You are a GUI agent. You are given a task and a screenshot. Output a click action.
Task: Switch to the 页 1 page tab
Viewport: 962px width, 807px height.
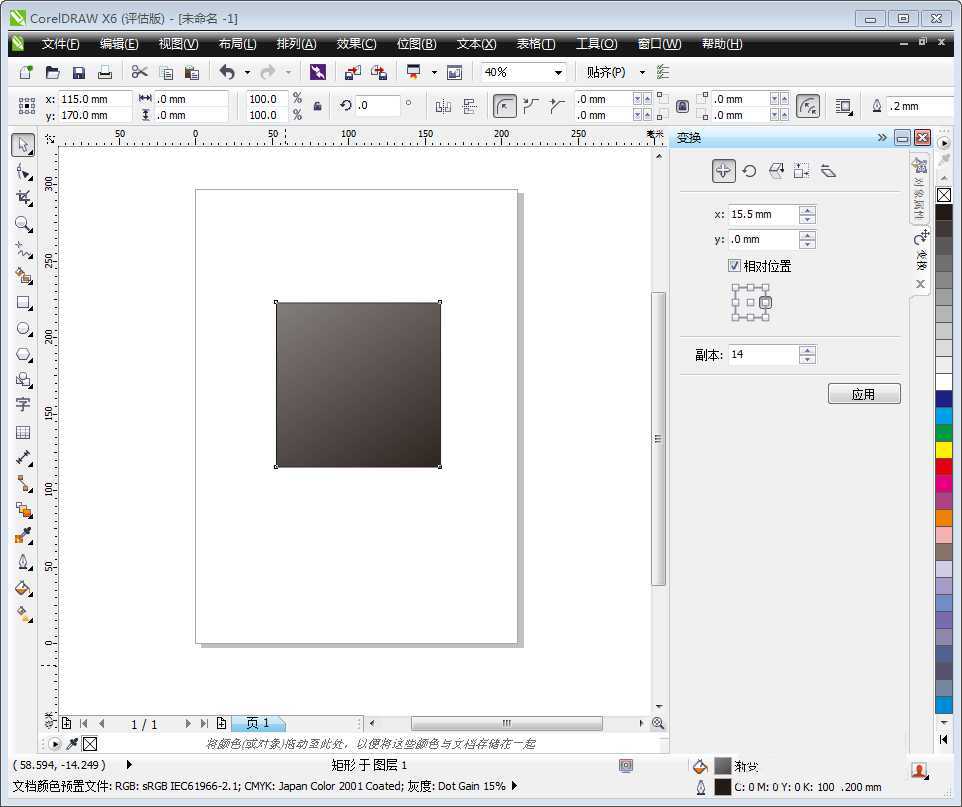[258, 723]
